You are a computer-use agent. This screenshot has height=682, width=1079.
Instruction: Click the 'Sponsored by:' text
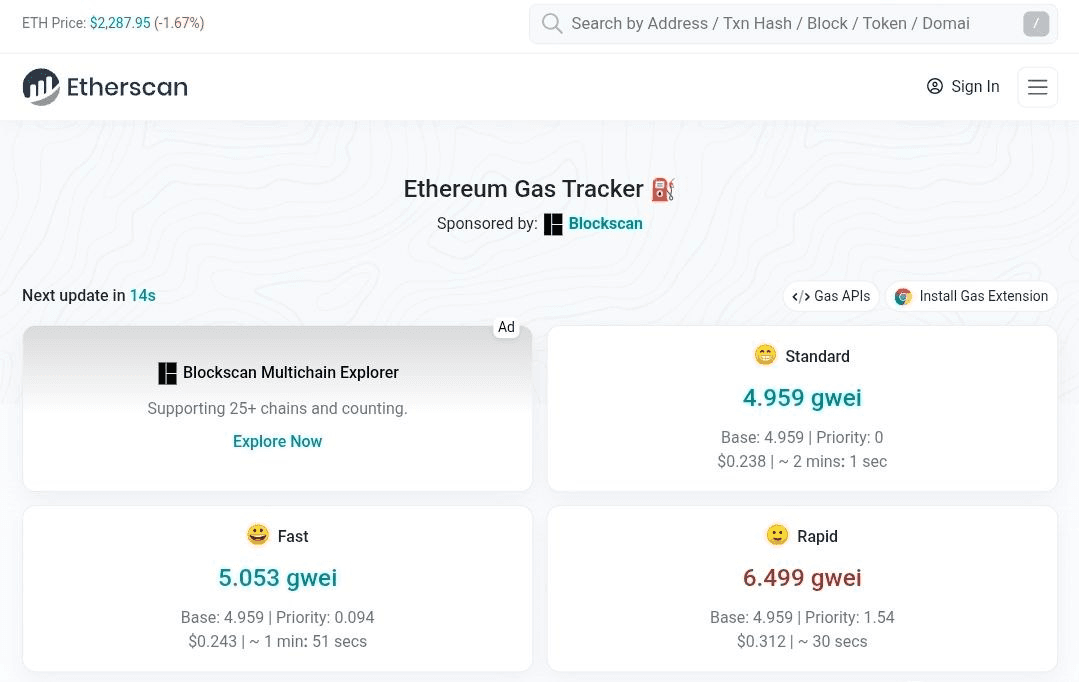point(487,224)
